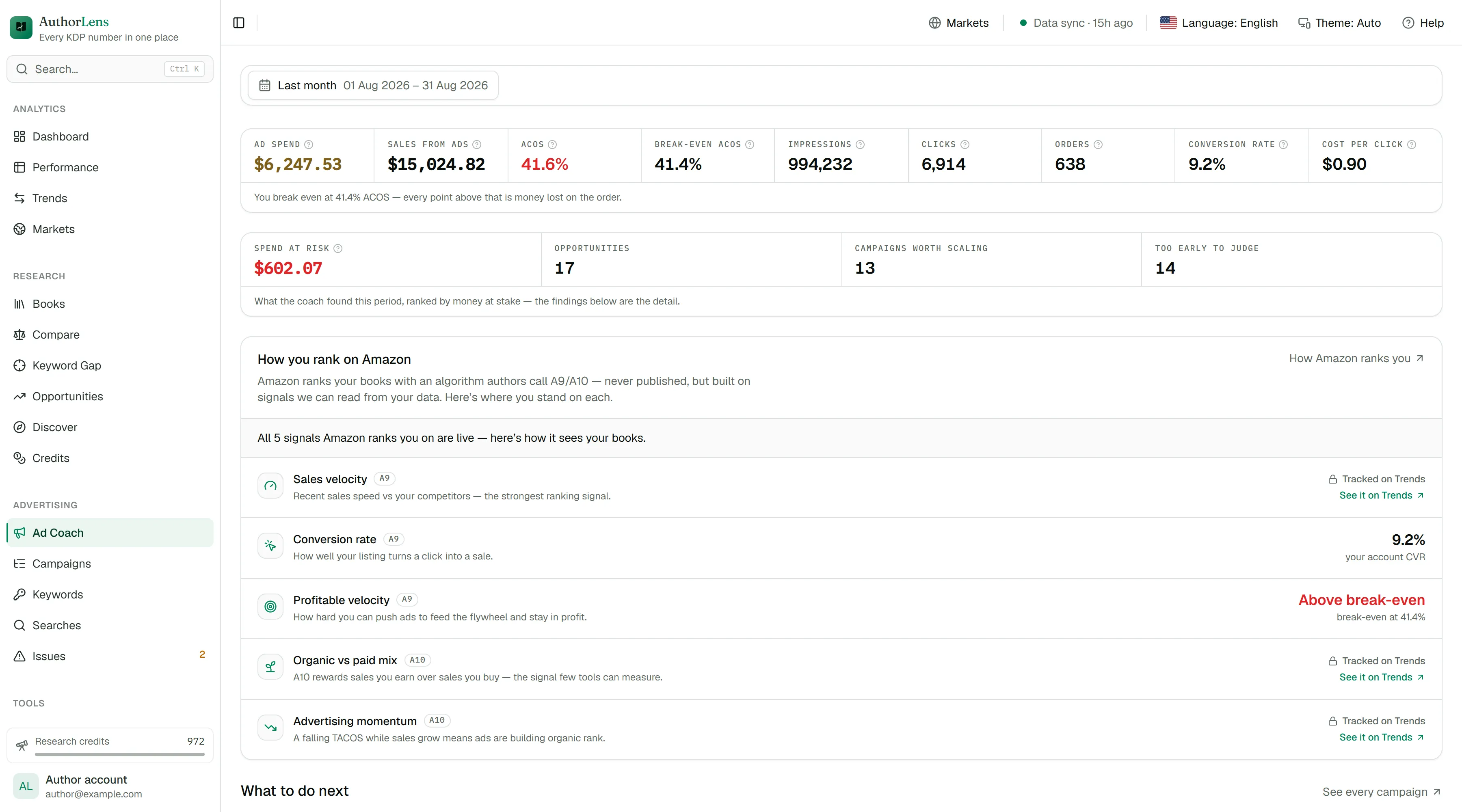Open Conversion Rate info tooltip icon
Screen dimensions: 1462x812
coord(1283,145)
